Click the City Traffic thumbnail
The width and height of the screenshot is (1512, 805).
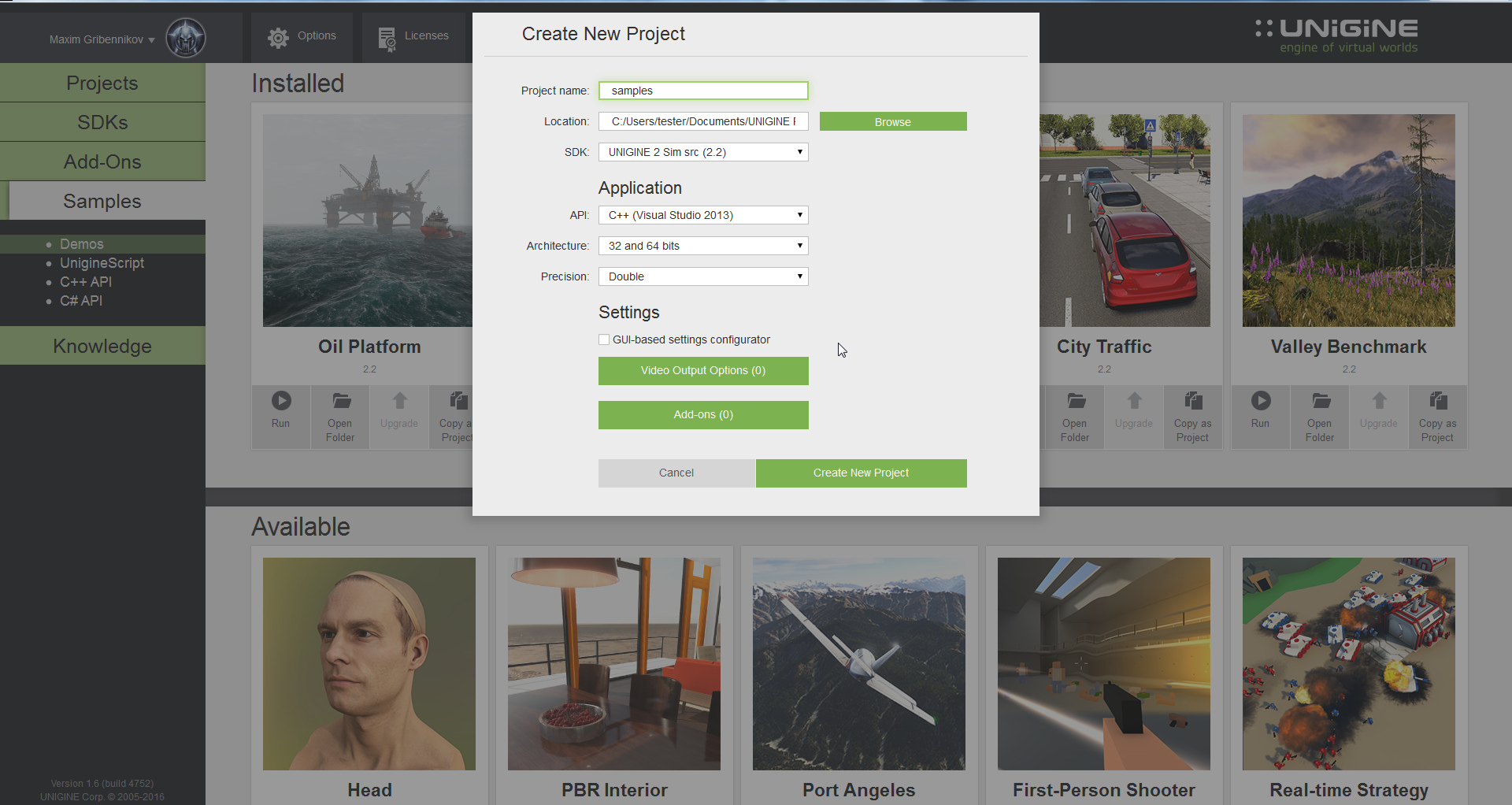[x=1125, y=221]
